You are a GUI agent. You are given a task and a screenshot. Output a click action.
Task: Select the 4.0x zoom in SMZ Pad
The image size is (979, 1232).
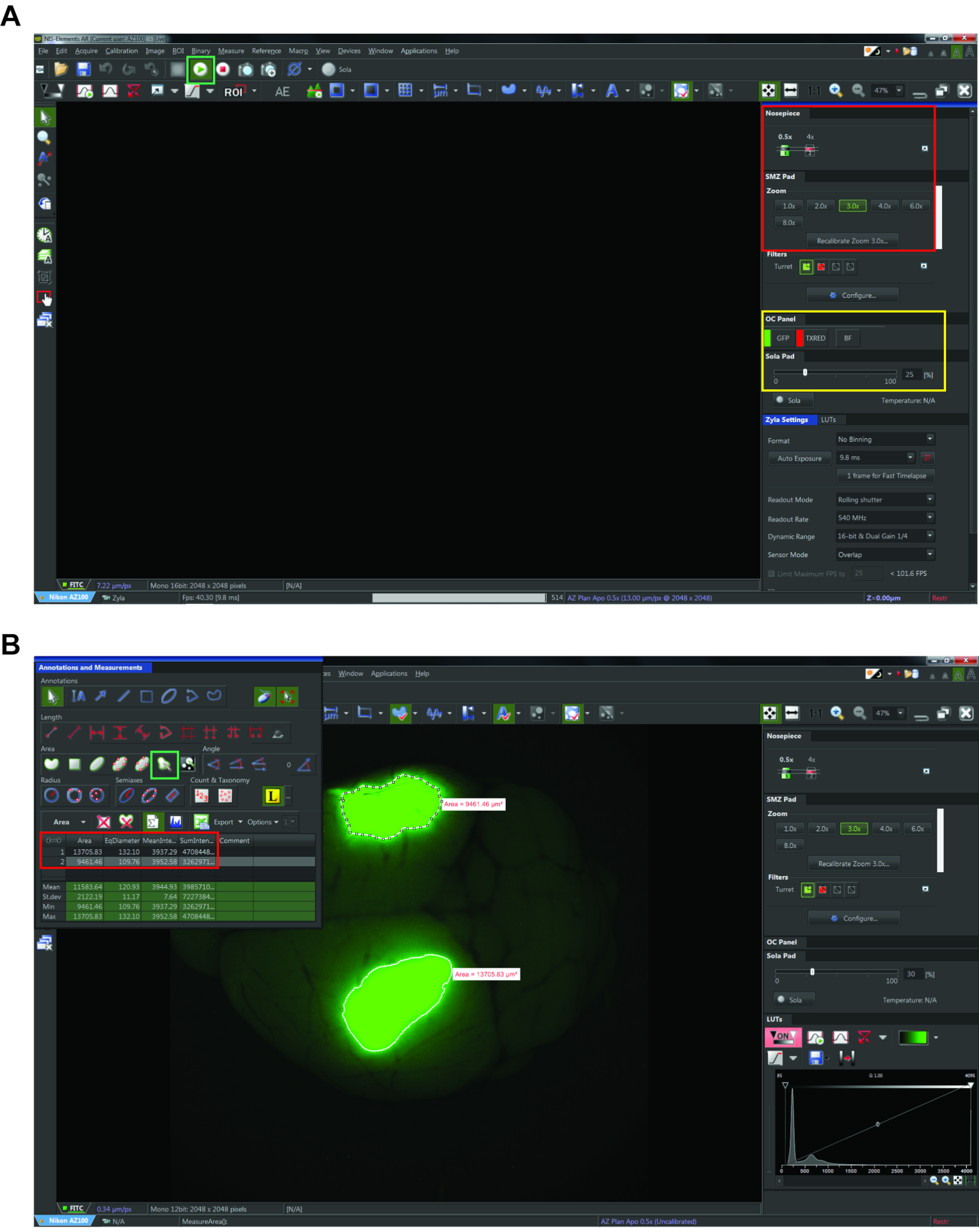[x=884, y=206]
